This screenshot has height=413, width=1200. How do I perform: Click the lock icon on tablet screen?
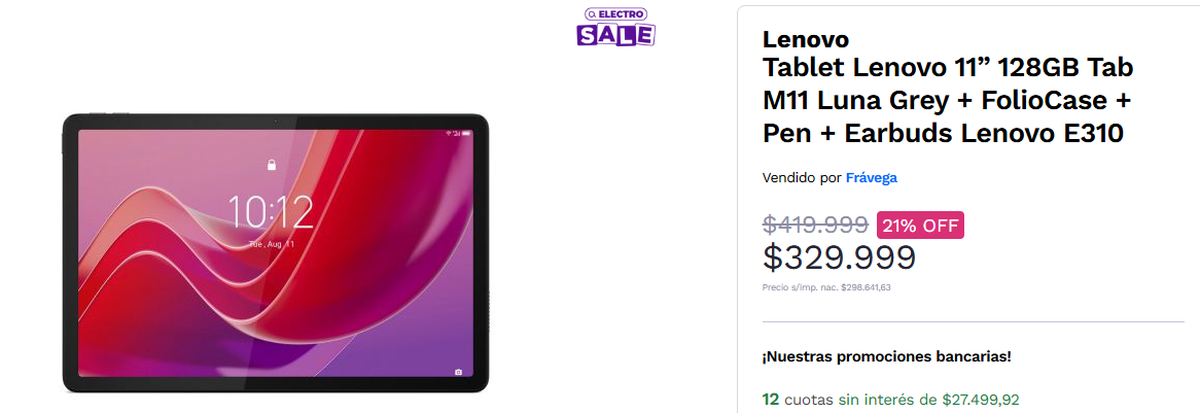[x=270, y=165]
